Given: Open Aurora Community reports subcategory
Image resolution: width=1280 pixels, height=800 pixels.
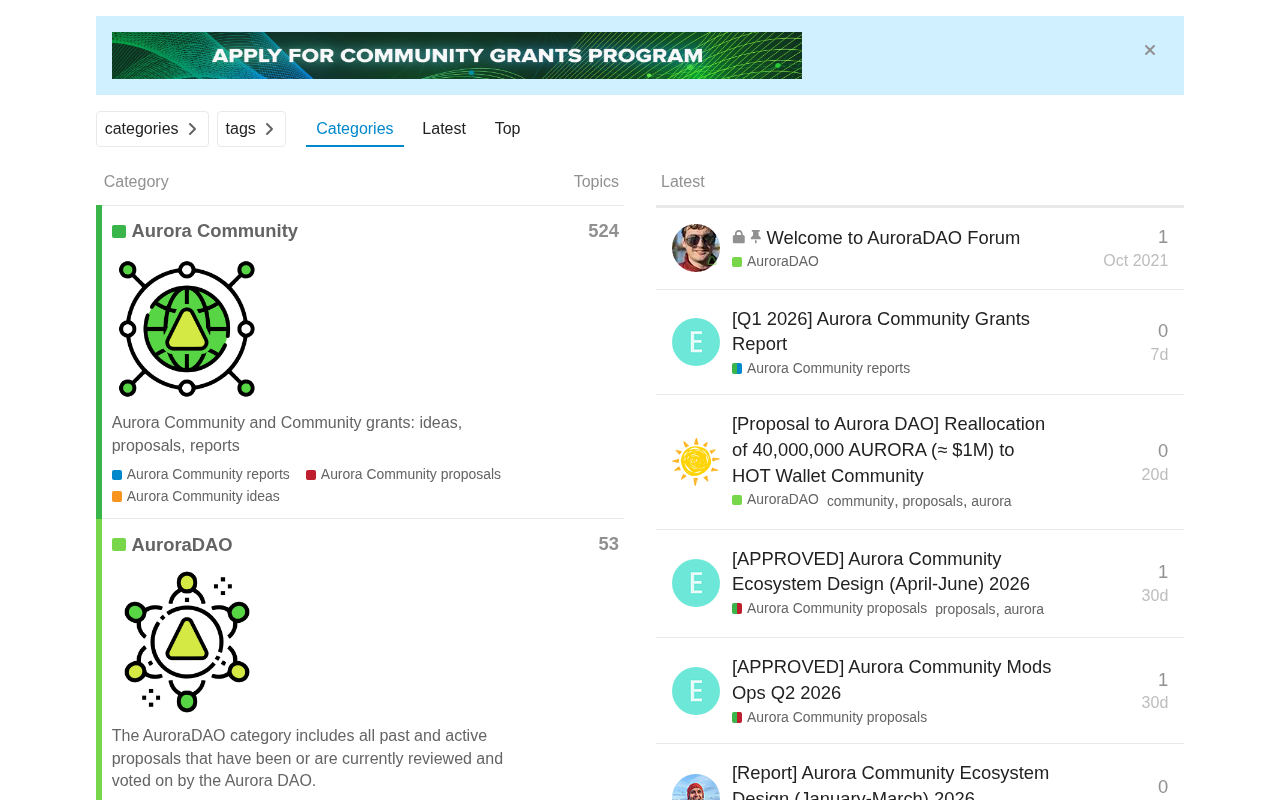Looking at the screenshot, I should (x=208, y=475).
